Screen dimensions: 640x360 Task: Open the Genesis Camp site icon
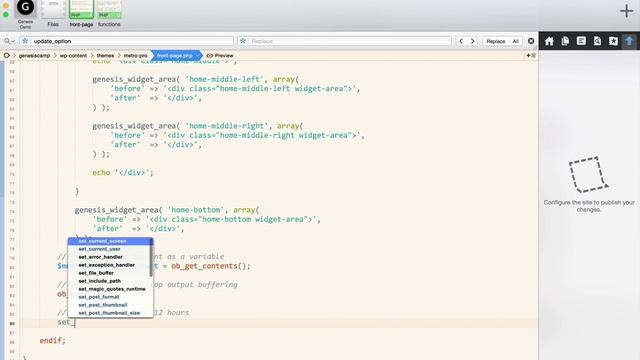[x=25, y=8]
